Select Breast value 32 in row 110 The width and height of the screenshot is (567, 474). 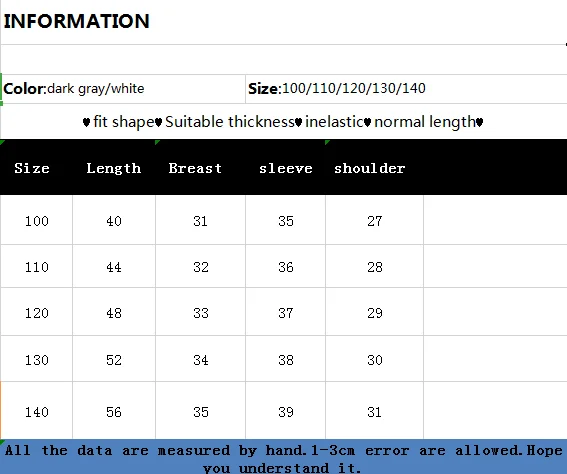pos(201,267)
